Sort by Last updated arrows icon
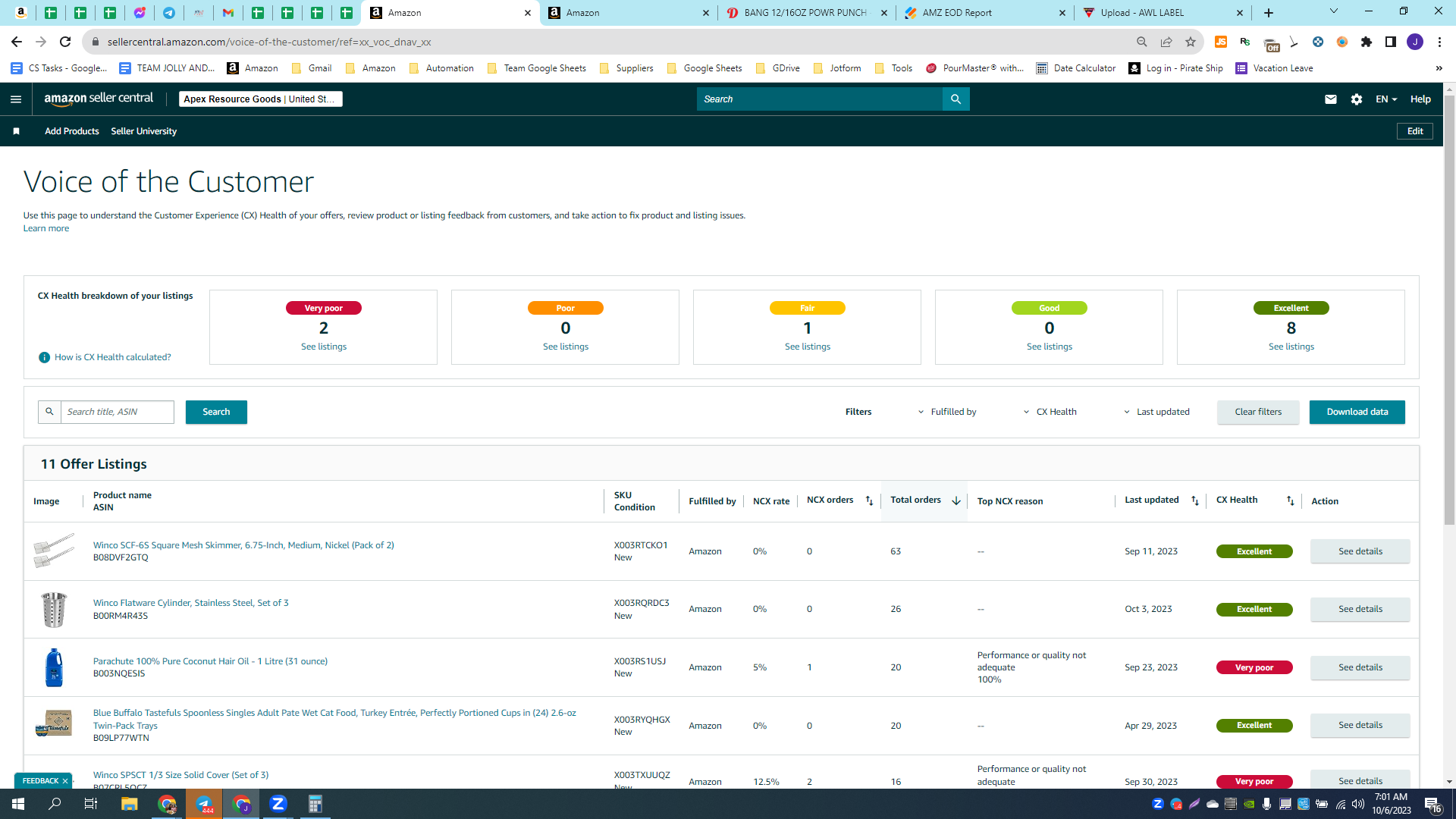 pyautogui.click(x=1195, y=501)
